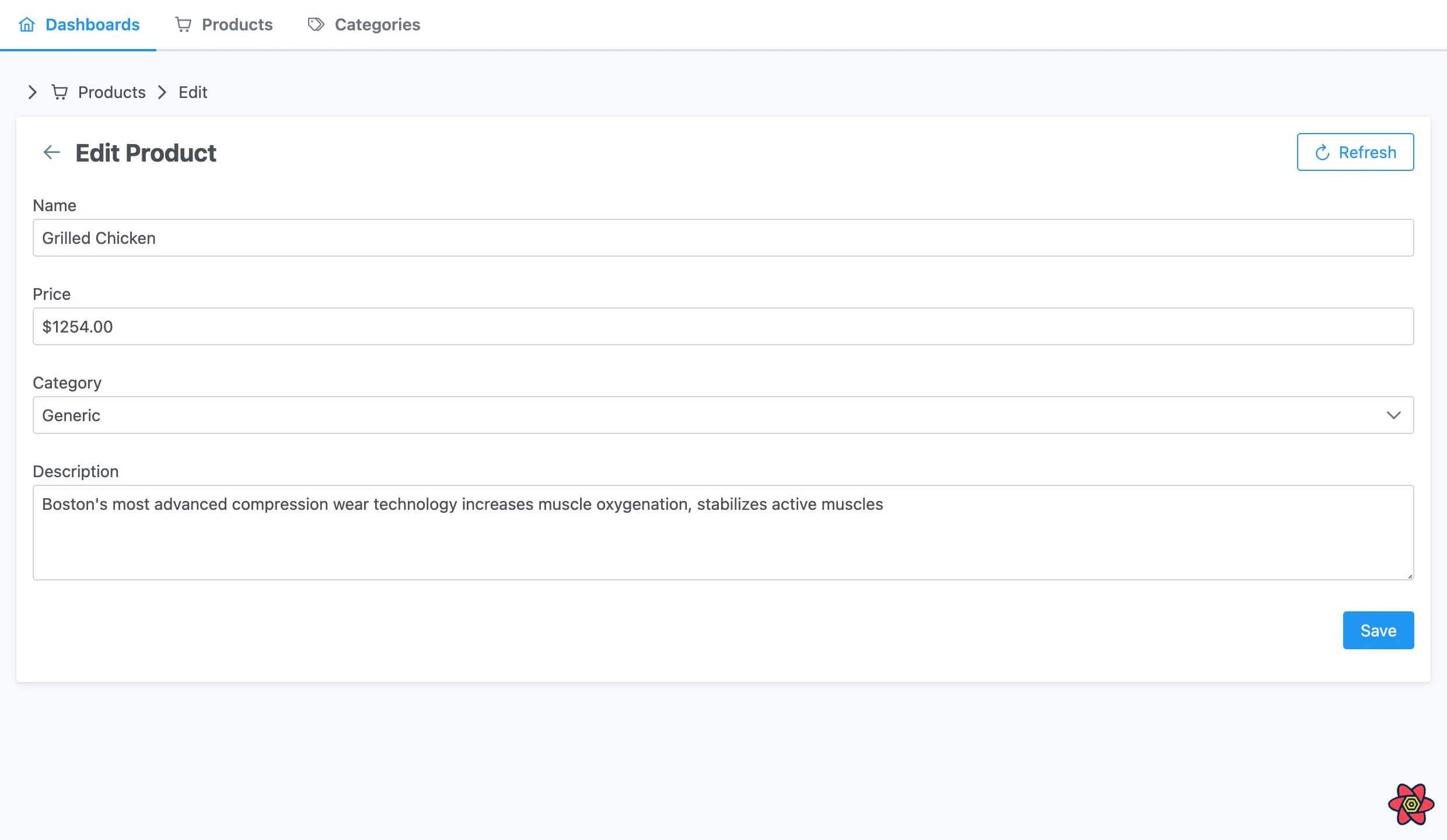Image resolution: width=1447 pixels, height=840 pixels.
Task: Click the Name field containing Grilled Chicken
Action: [x=723, y=237]
